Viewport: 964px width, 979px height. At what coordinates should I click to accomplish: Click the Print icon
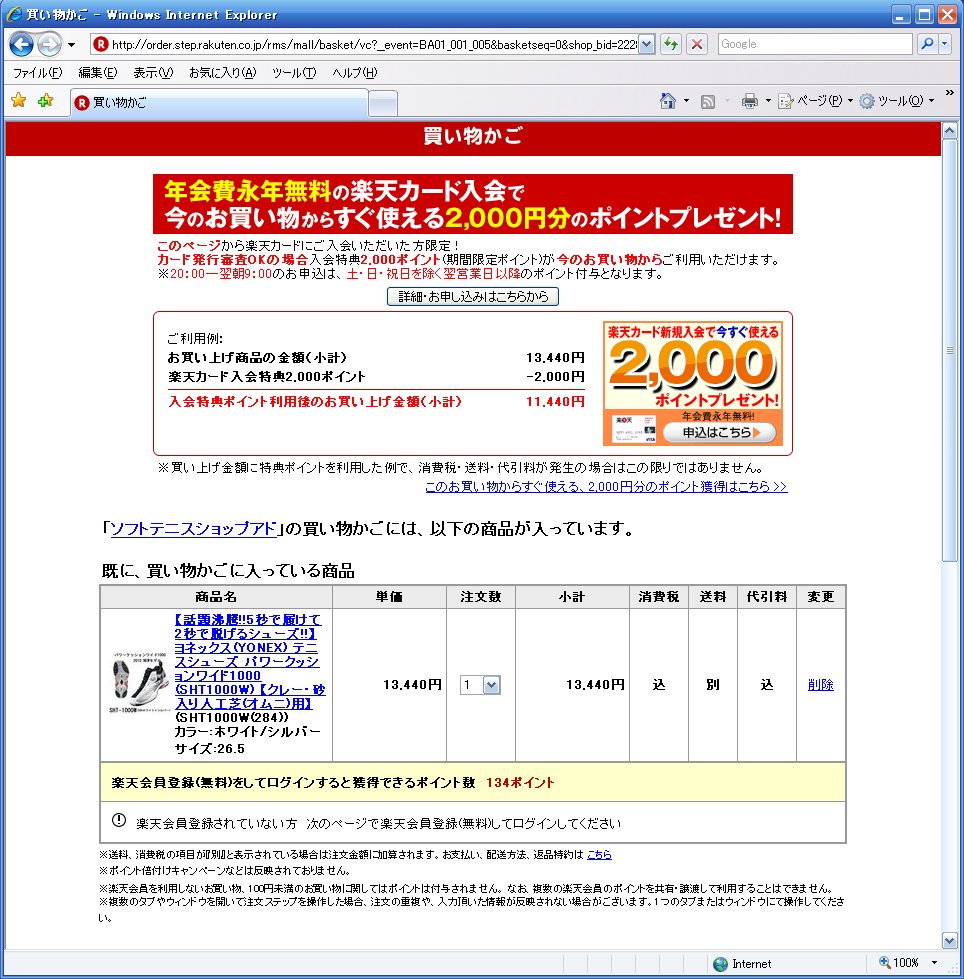tap(750, 101)
